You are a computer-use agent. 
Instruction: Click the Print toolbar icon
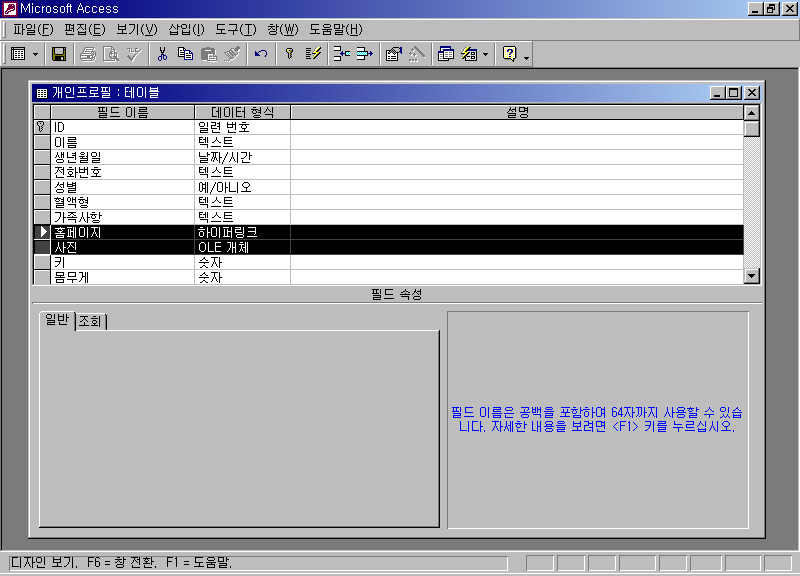(88, 54)
